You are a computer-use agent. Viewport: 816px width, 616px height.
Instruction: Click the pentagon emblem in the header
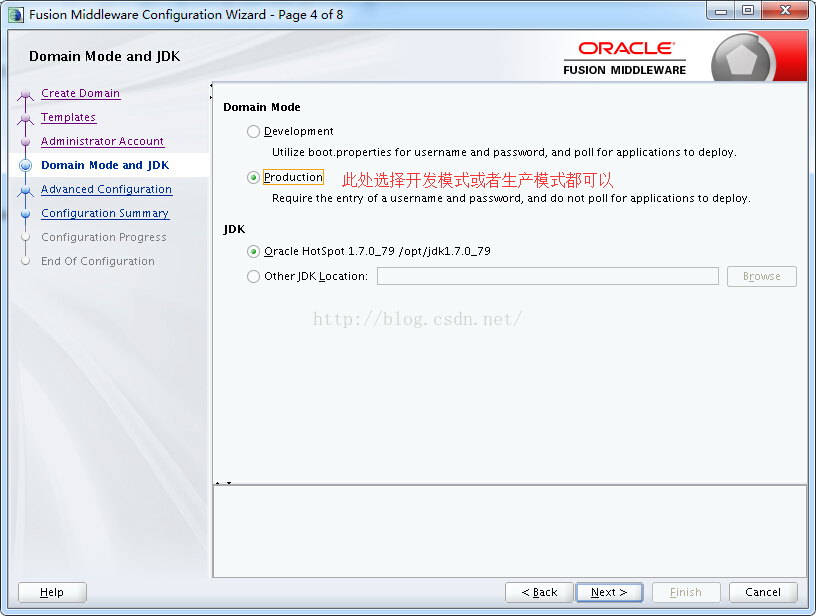point(741,60)
